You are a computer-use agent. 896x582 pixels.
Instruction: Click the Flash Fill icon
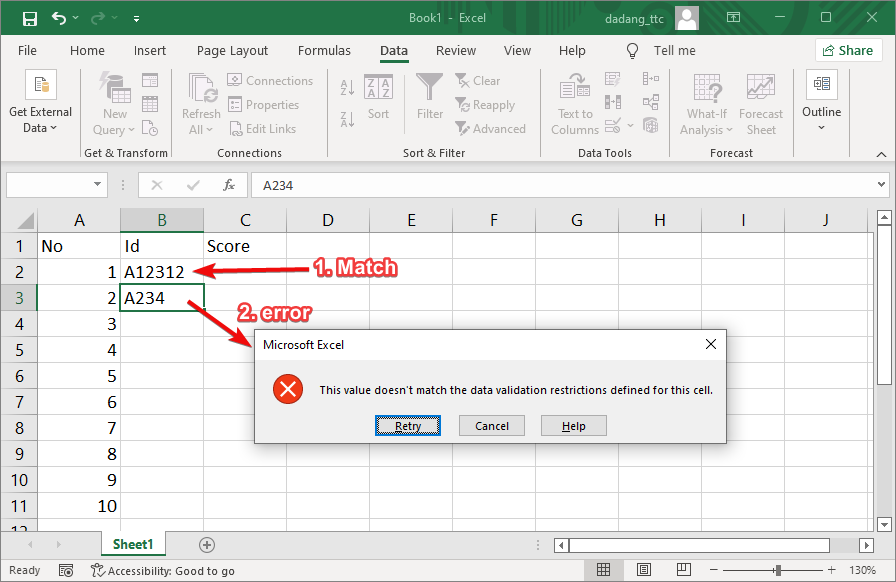[612, 79]
